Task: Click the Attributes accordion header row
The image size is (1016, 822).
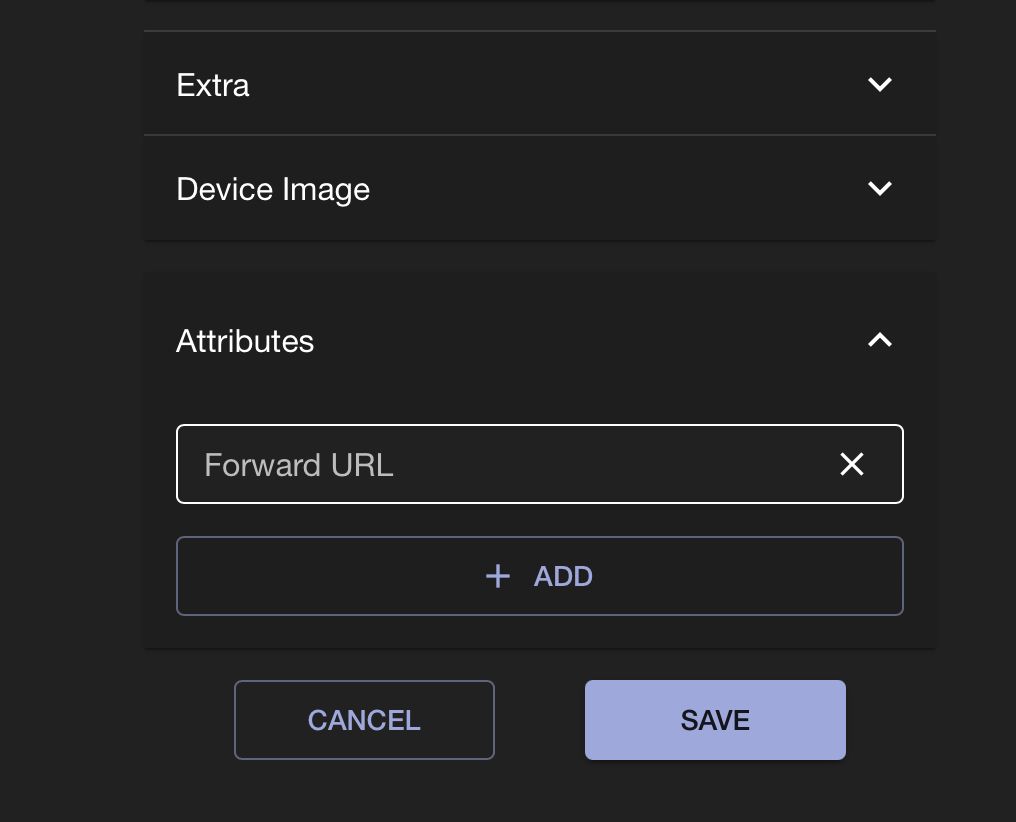Action: click(540, 341)
